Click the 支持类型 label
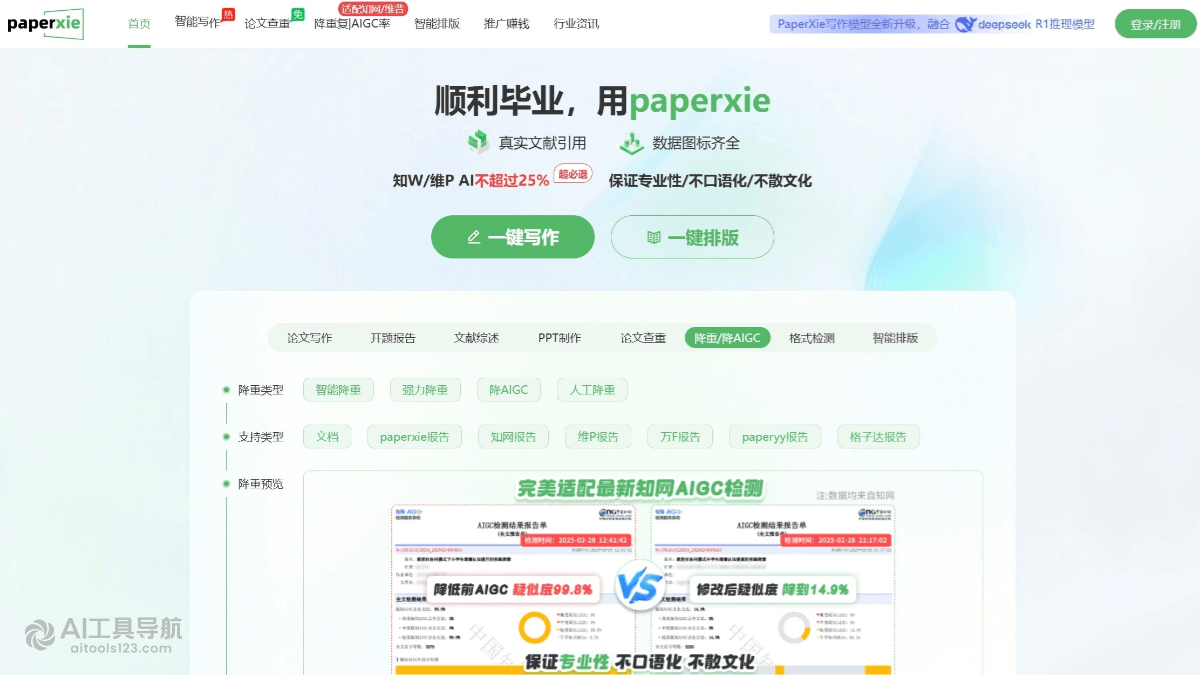 coord(260,437)
